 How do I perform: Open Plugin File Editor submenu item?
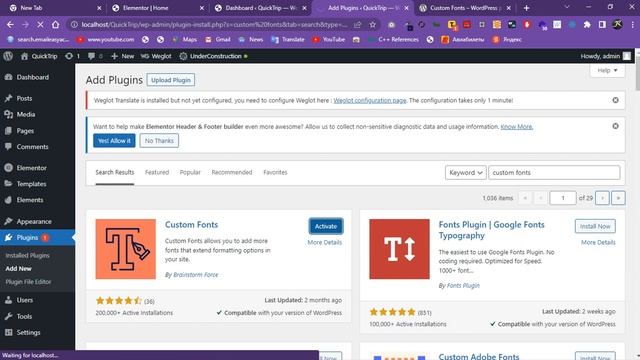[28, 282]
